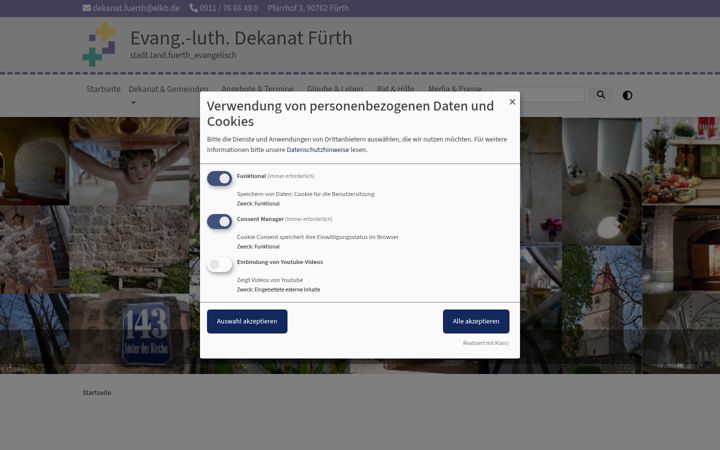The height and width of the screenshot is (450, 720).
Task: Open the Datenschutzhinweise link
Action: [x=317, y=150]
